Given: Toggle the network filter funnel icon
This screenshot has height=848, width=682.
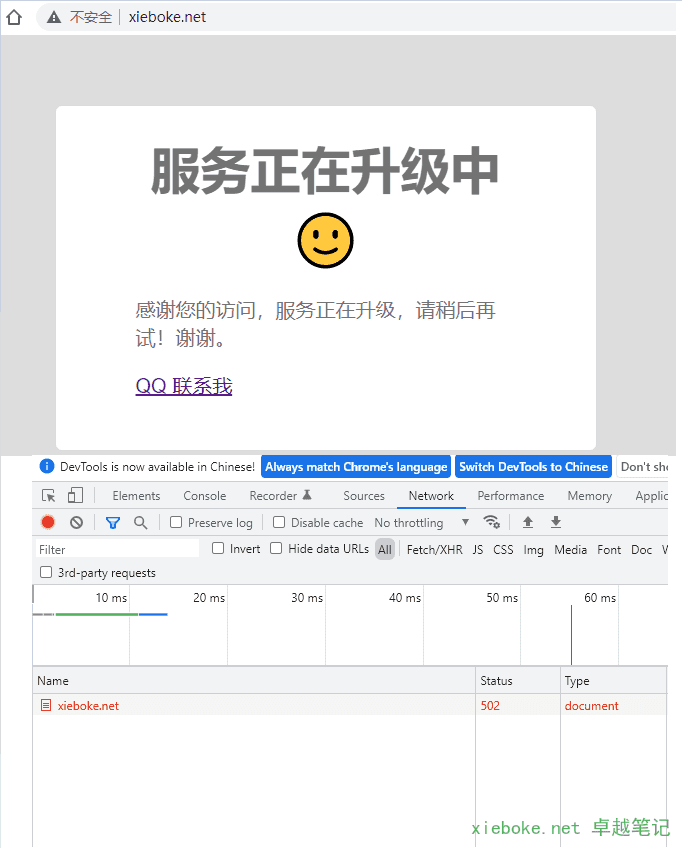Looking at the screenshot, I should pyautogui.click(x=113, y=522).
